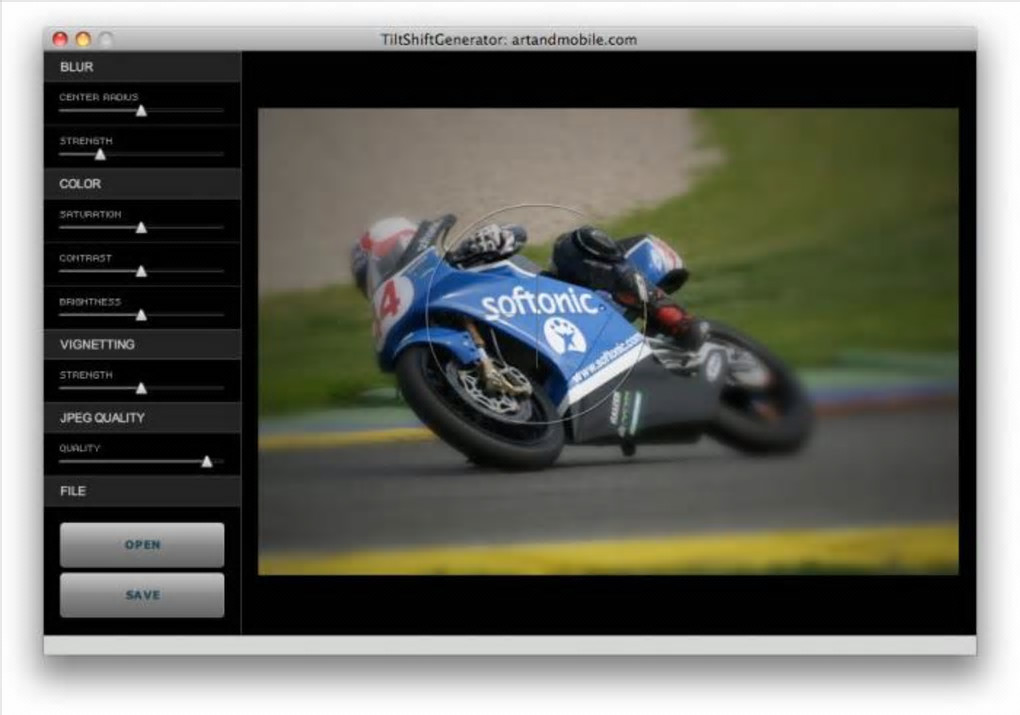Click the CENTER RADIUS label

coord(99,97)
